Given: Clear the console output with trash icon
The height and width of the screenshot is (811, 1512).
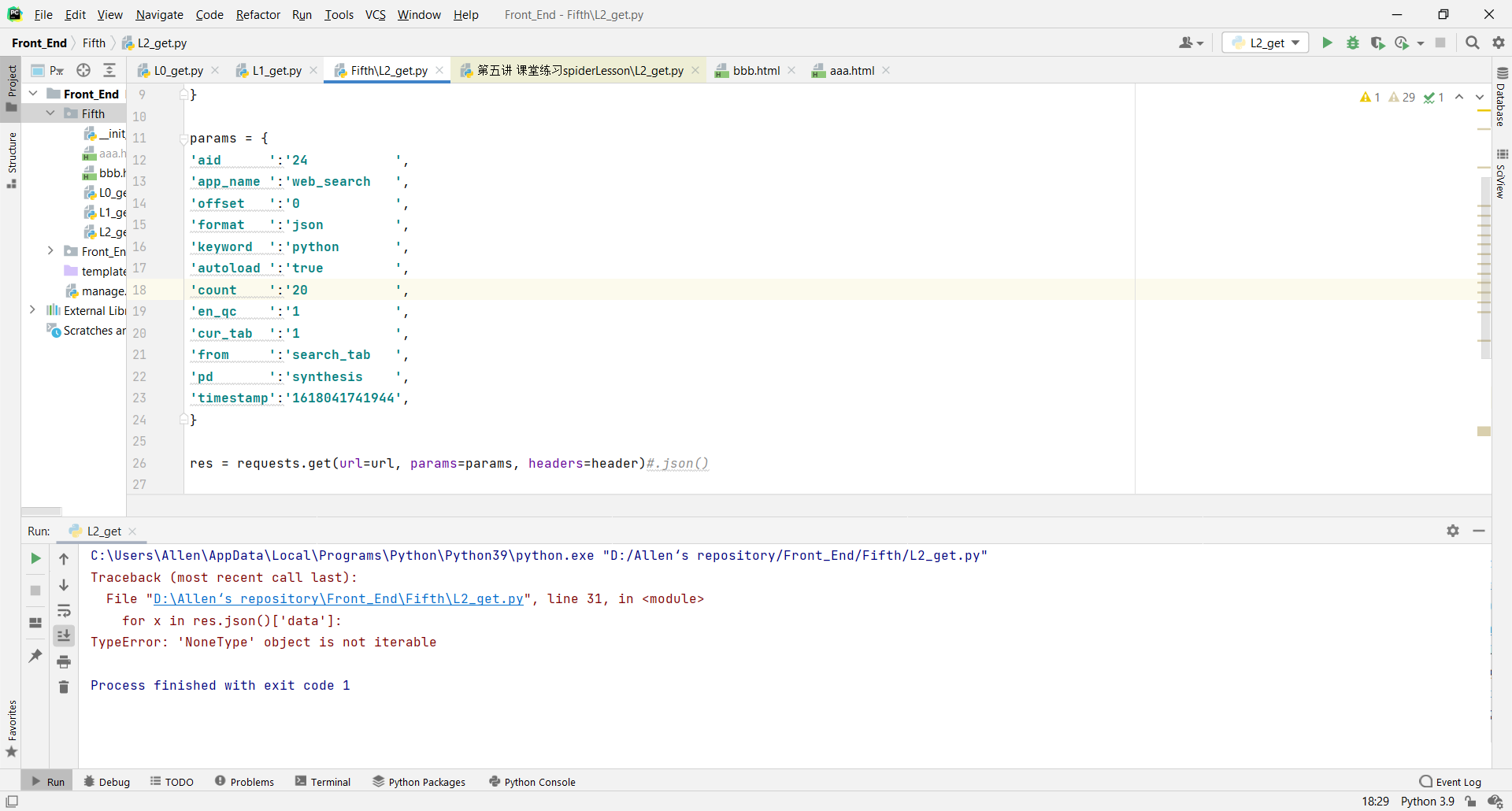Looking at the screenshot, I should pyautogui.click(x=64, y=687).
